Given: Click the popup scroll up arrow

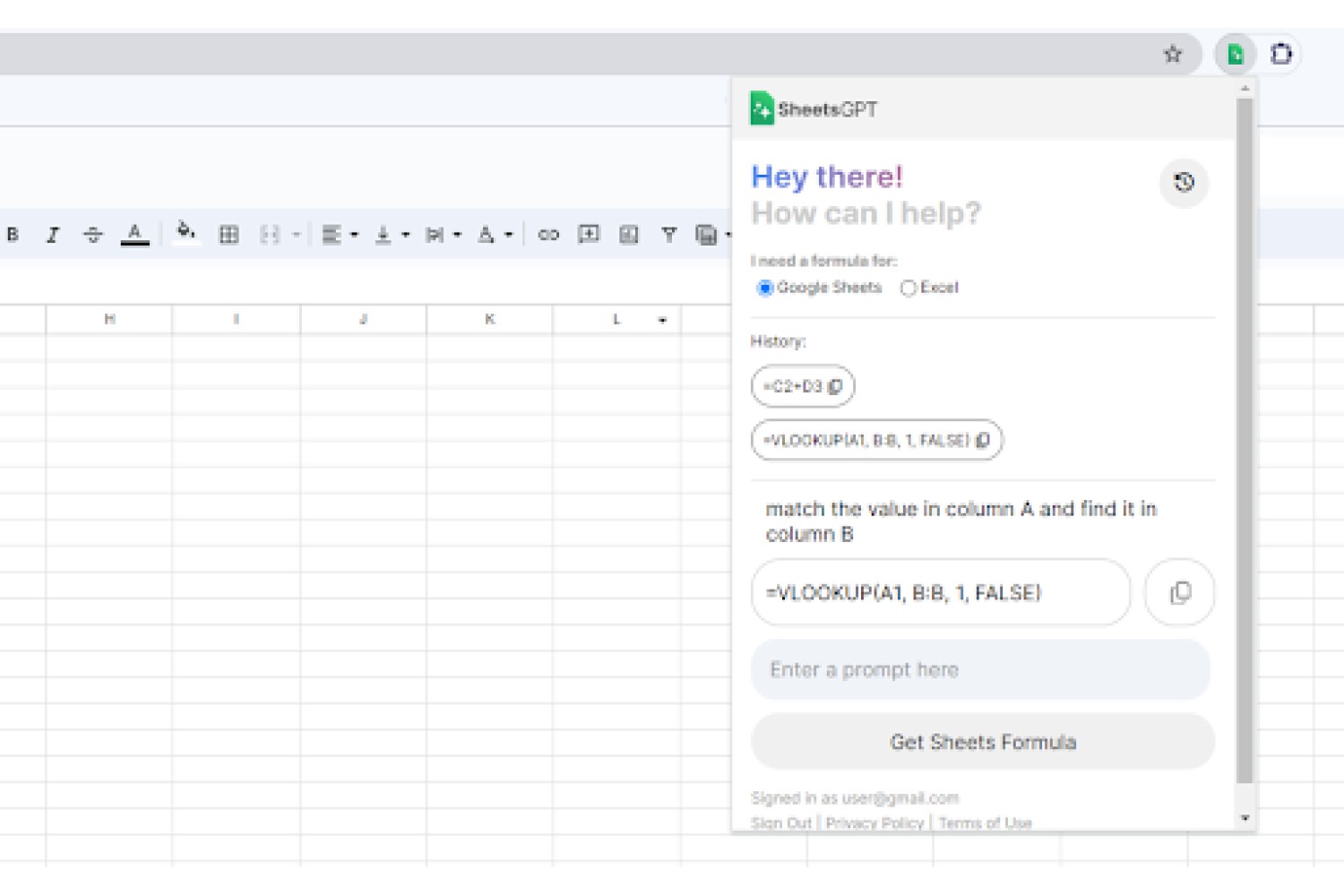Looking at the screenshot, I should 1245,89.
